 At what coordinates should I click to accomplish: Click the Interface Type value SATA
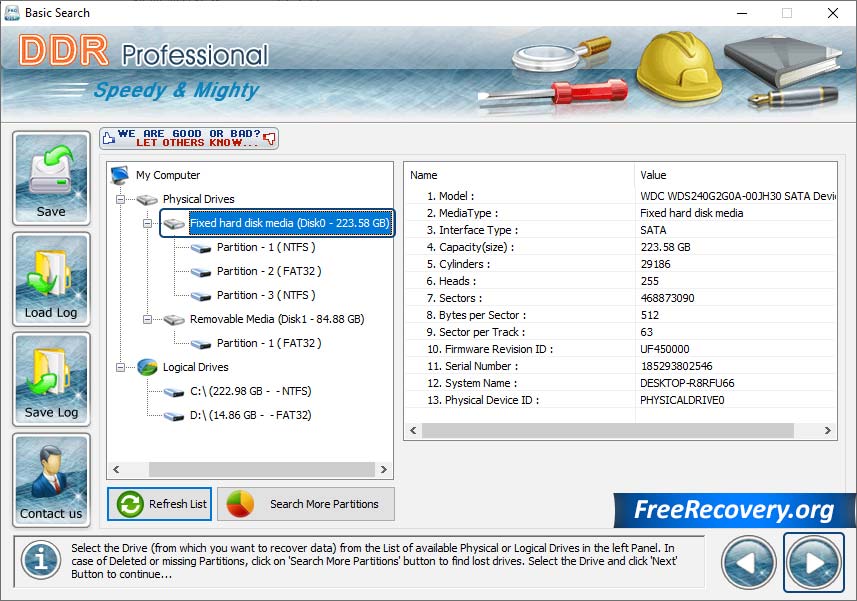coord(653,230)
